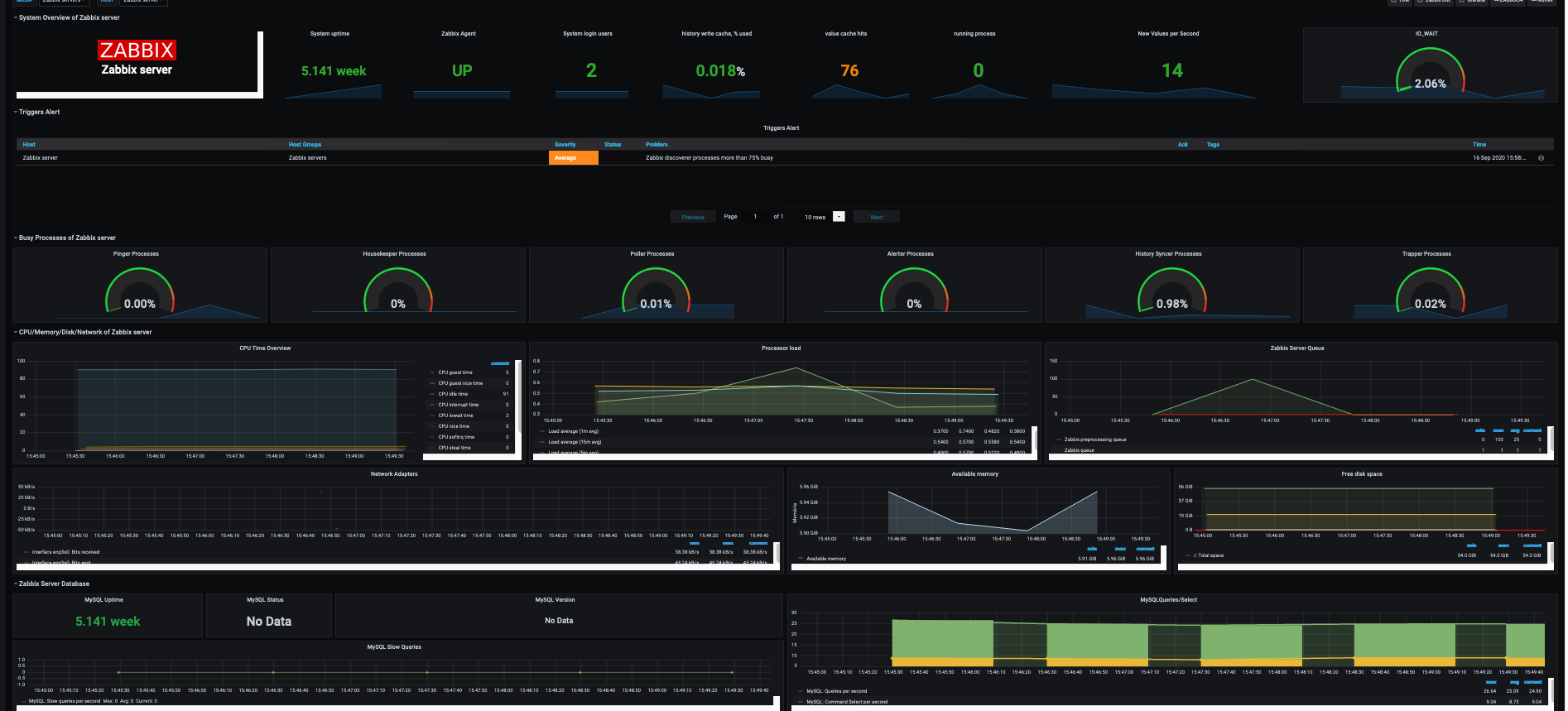Screen dimensions: 1568x711
Task: Toggle the Available memory legend series
Action: coord(825,559)
